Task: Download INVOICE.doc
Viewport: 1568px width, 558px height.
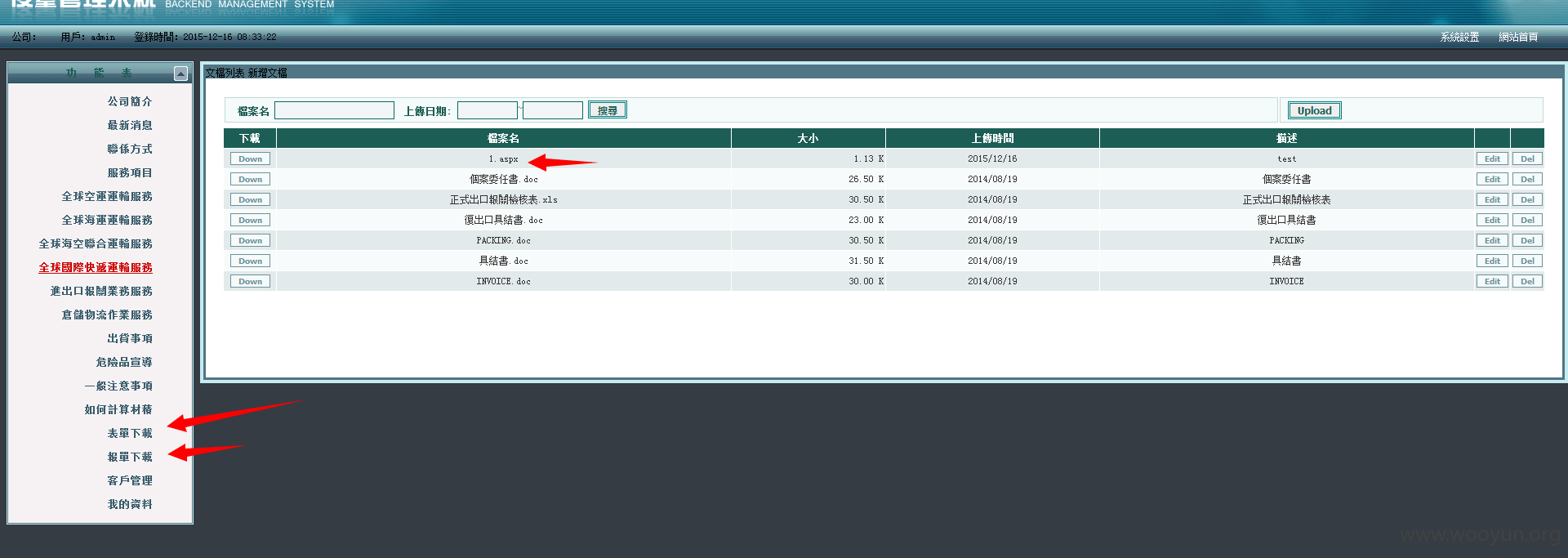Action: coord(251,282)
